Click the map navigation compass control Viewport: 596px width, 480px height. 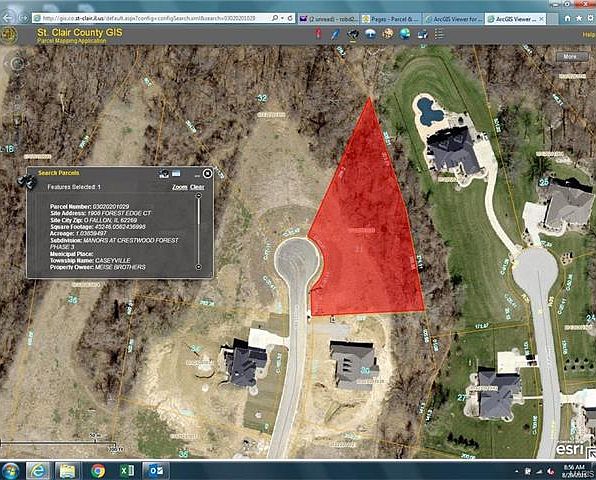click(x=17, y=63)
